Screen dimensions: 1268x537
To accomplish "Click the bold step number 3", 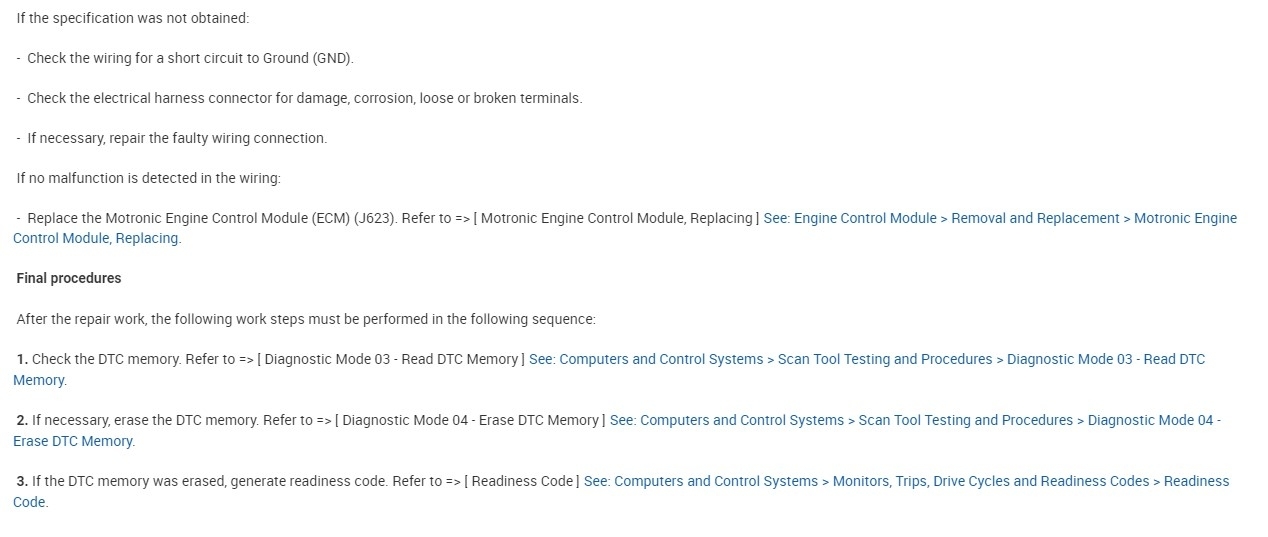I will click(x=22, y=481).
